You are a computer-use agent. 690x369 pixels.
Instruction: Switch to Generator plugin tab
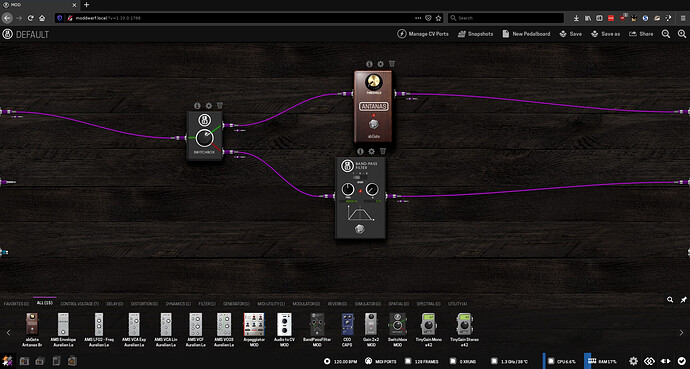pos(236,304)
